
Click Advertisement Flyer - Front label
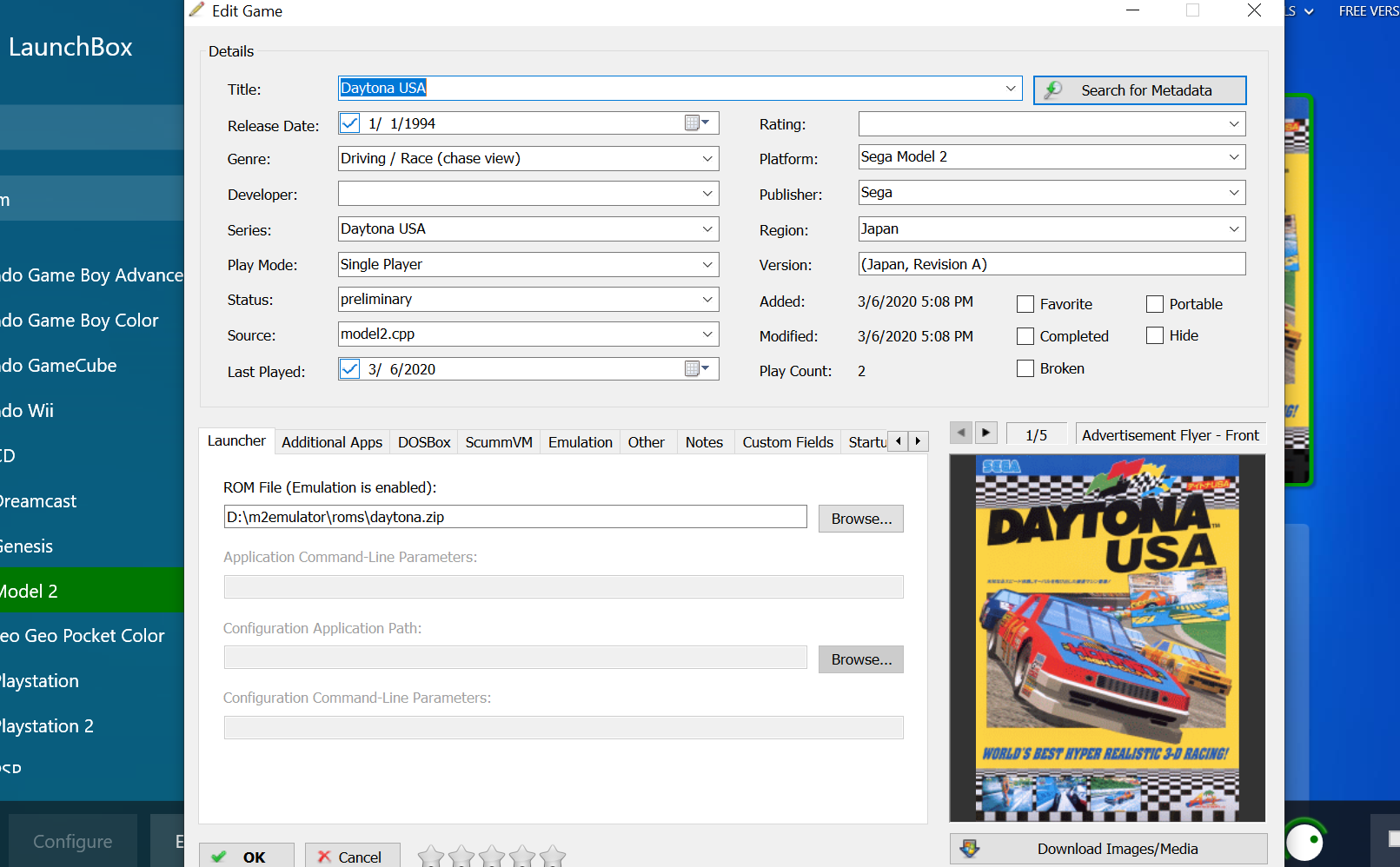1170,435
